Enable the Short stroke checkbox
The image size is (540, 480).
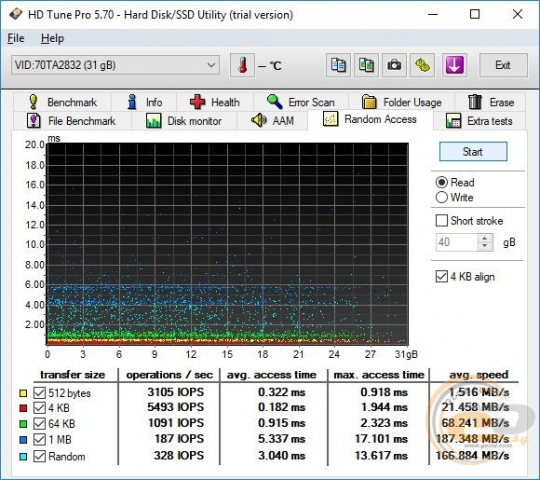[x=442, y=220]
